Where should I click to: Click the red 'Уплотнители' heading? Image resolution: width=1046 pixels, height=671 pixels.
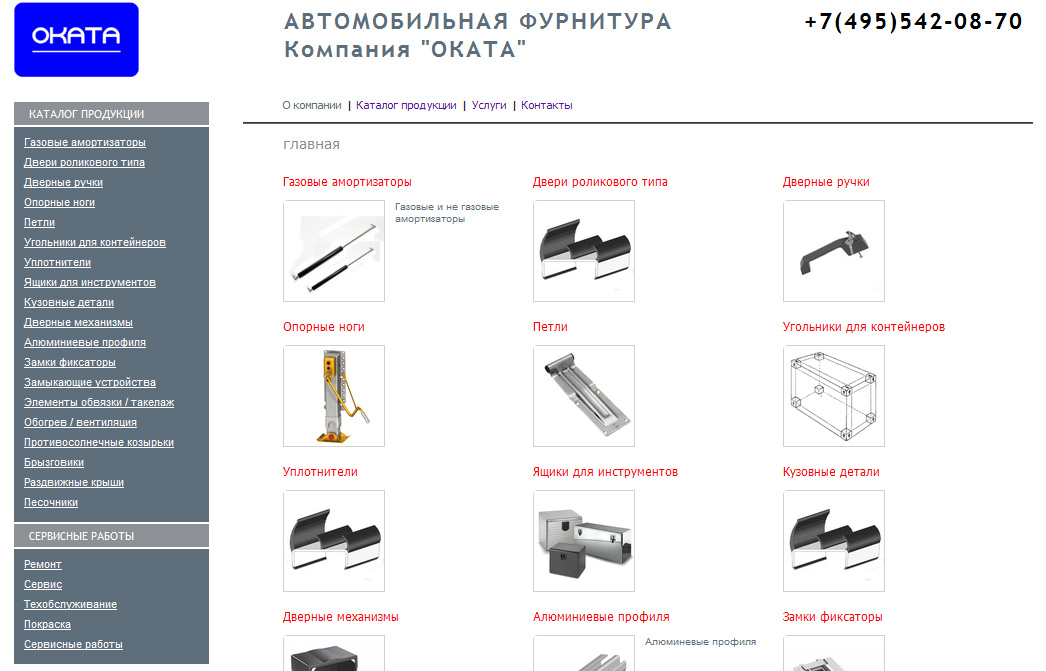click(x=320, y=472)
